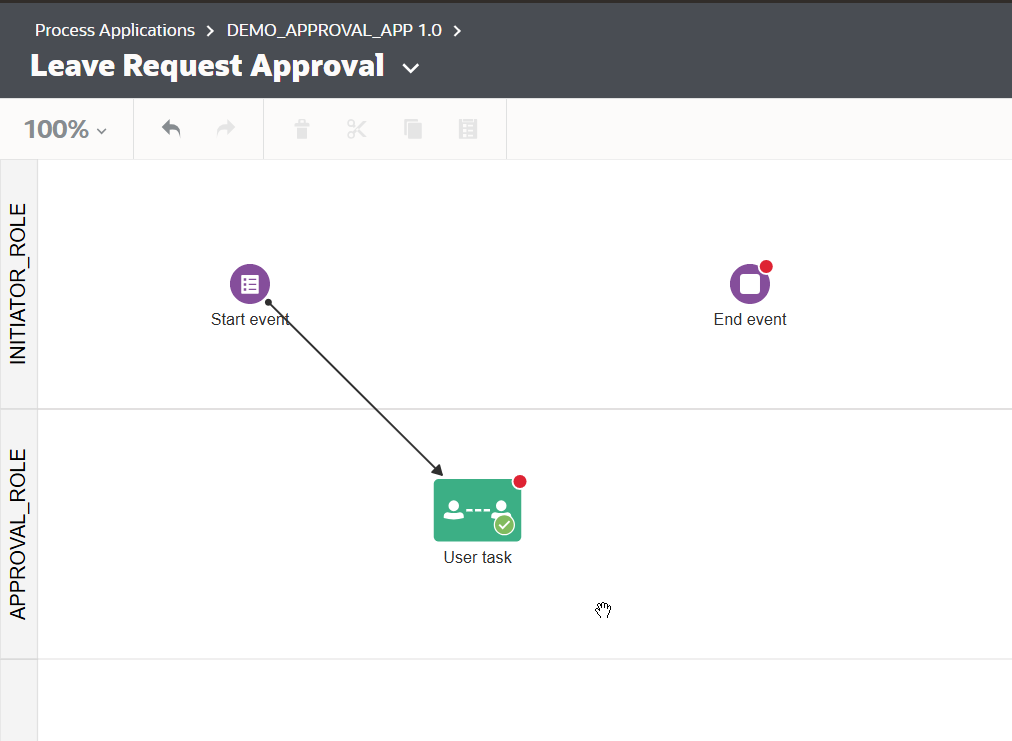Click the sequence flow arrowhead at User task
The height and width of the screenshot is (741, 1012).
point(437,471)
